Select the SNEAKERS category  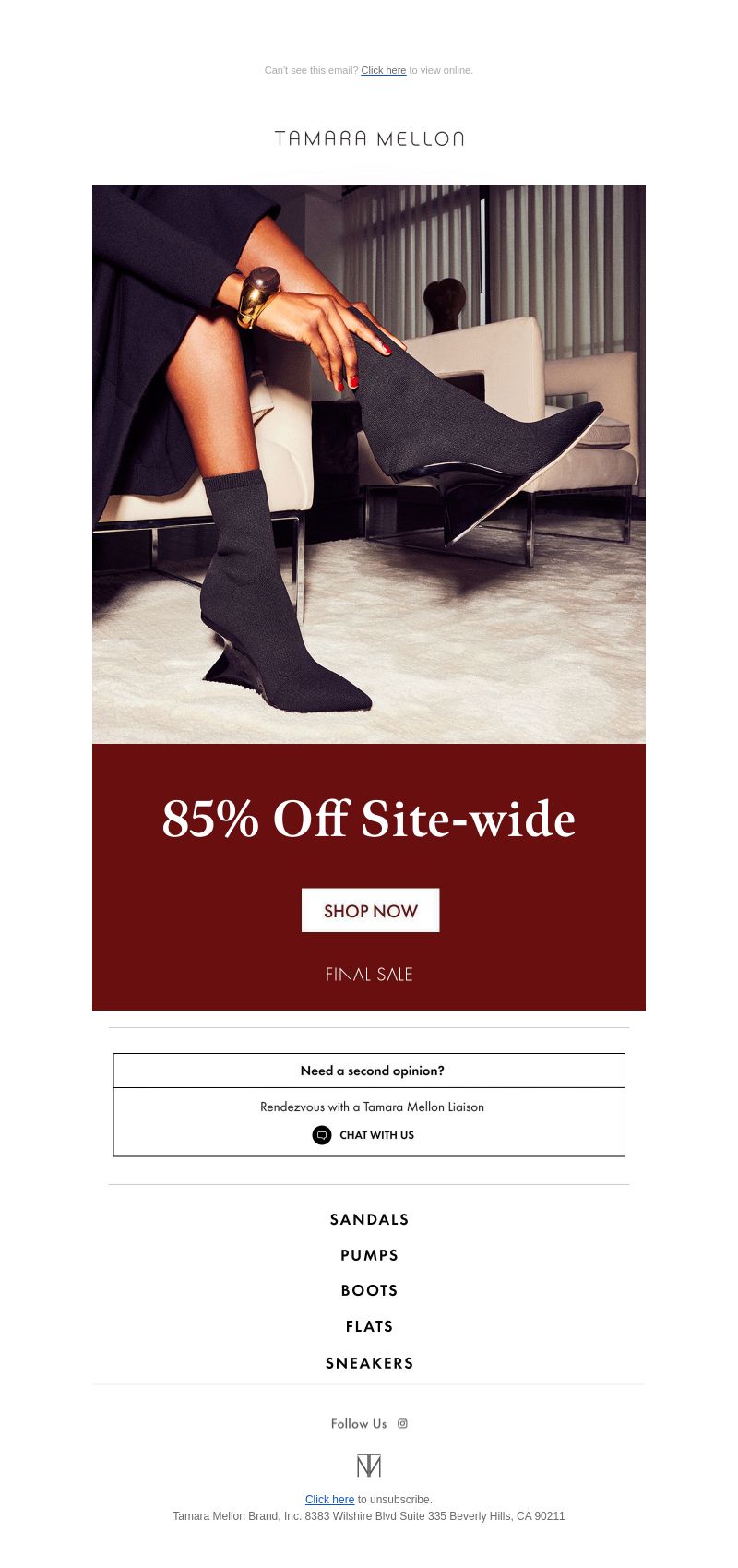pyautogui.click(x=369, y=1363)
